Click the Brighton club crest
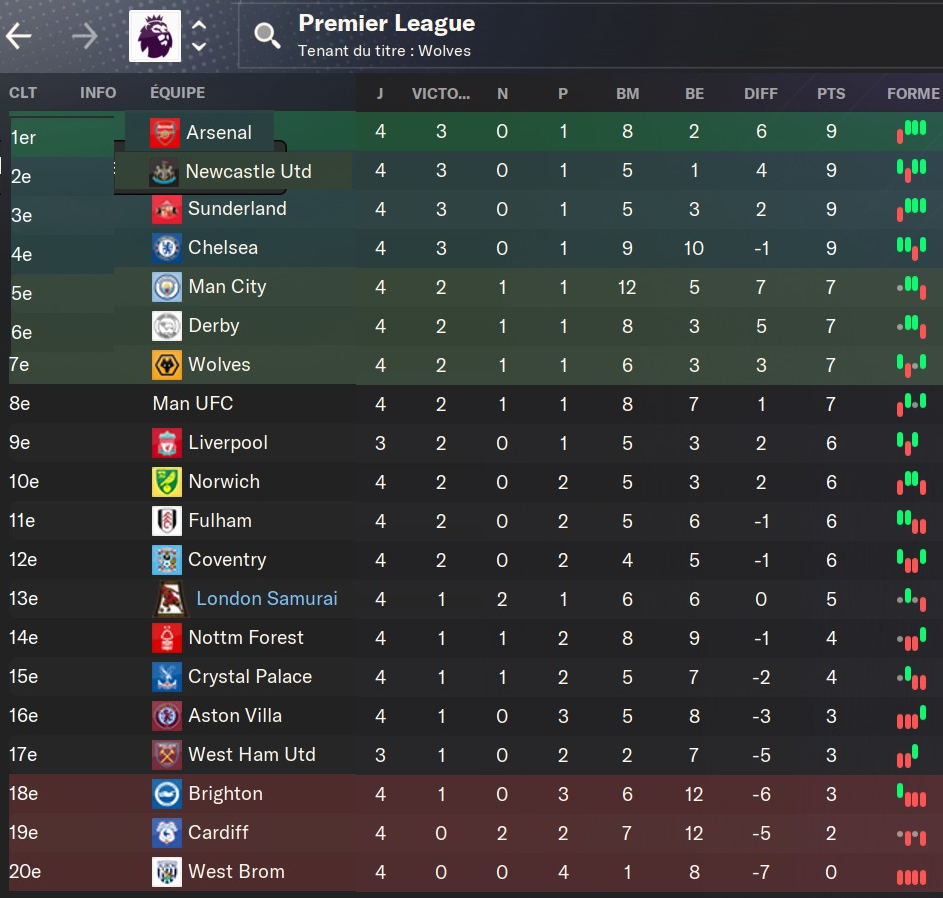Image resolution: width=943 pixels, height=898 pixels. (x=167, y=794)
